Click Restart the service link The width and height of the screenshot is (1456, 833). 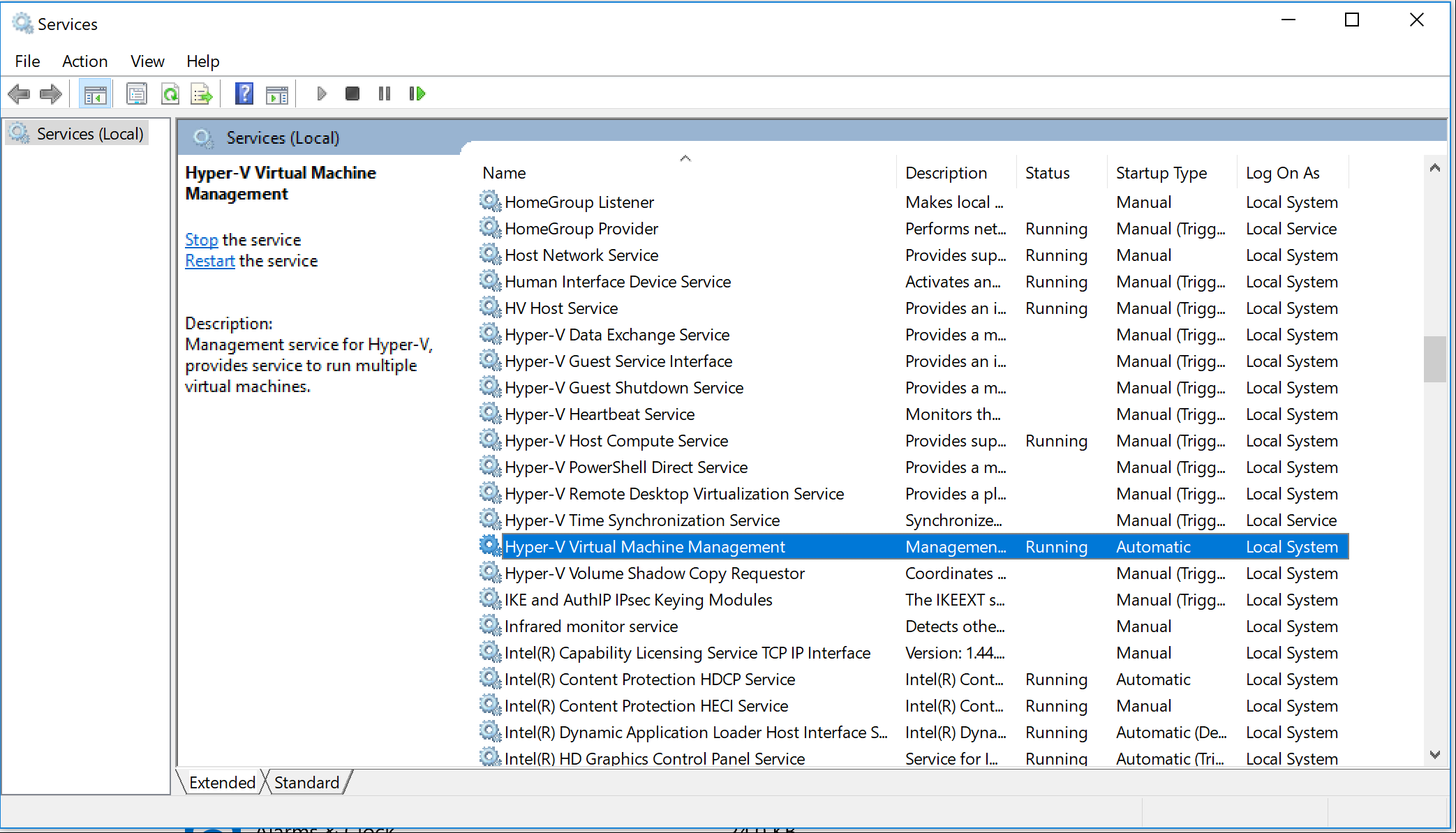[x=209, y=260]
